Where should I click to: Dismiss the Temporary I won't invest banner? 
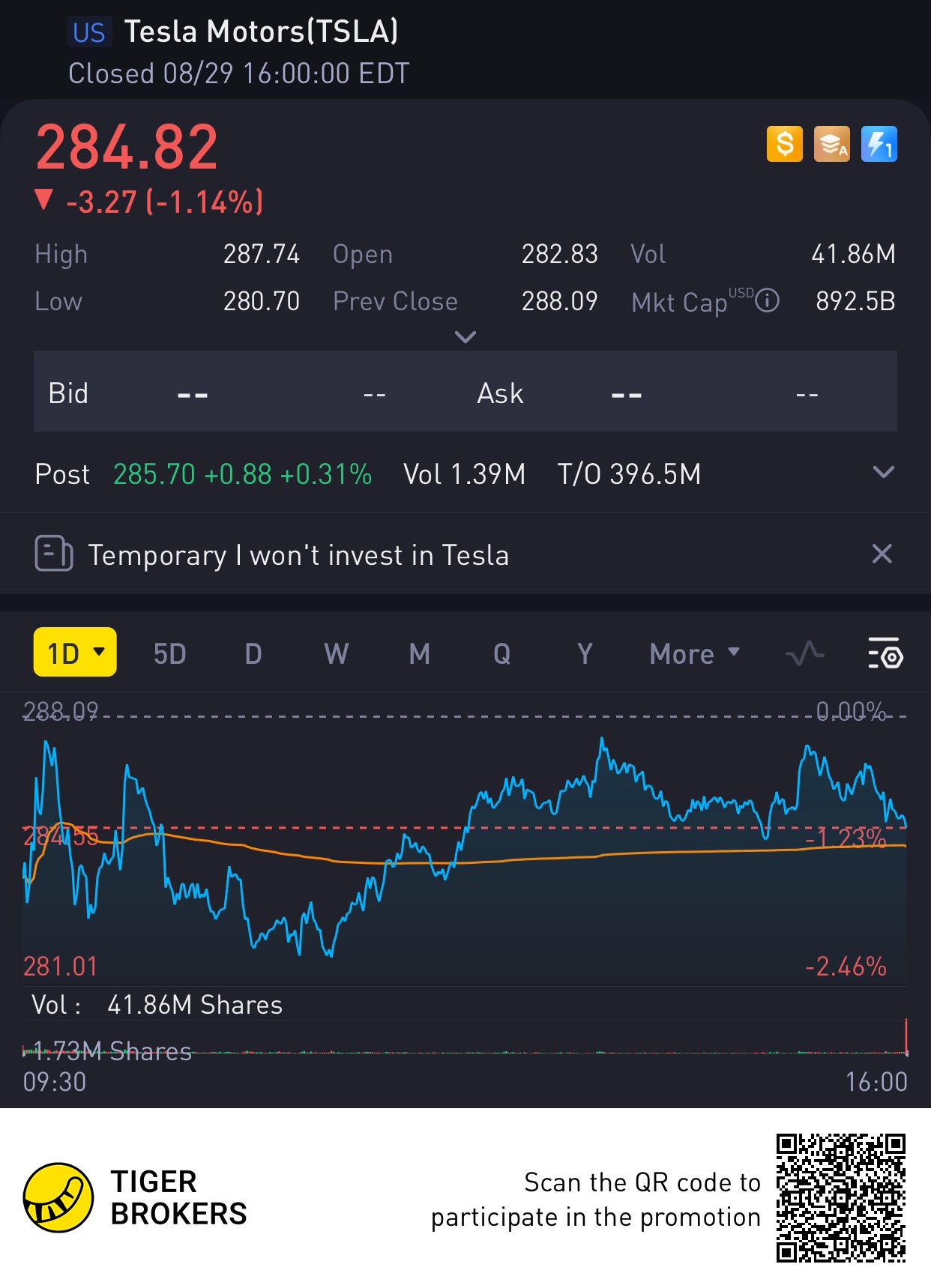(882, 554)
